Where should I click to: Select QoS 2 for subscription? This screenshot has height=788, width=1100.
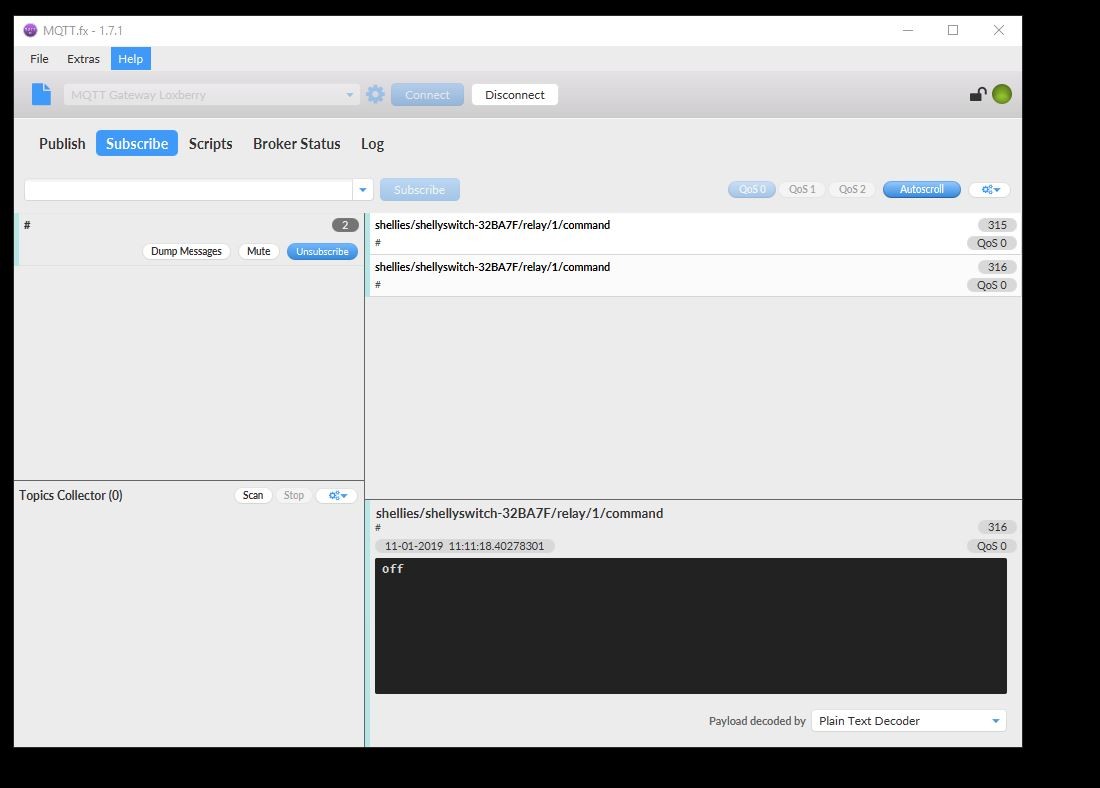852,189
